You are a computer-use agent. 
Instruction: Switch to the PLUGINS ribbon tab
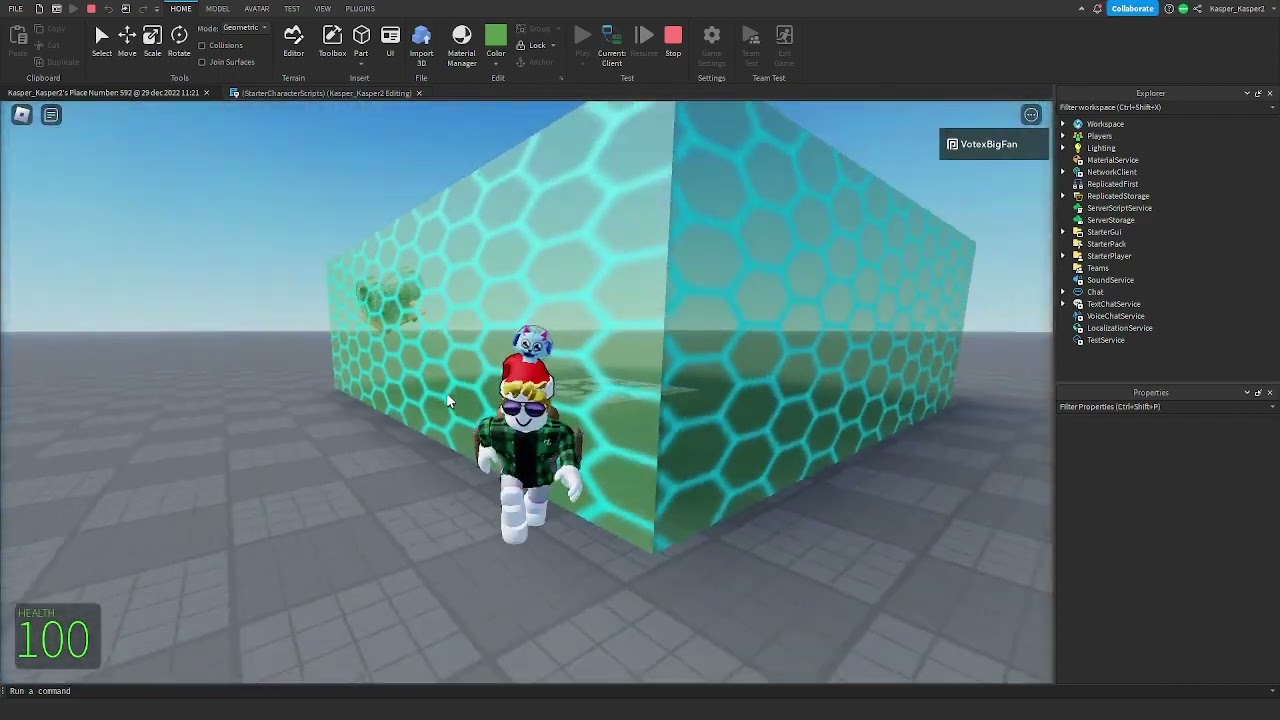(360, 9)
